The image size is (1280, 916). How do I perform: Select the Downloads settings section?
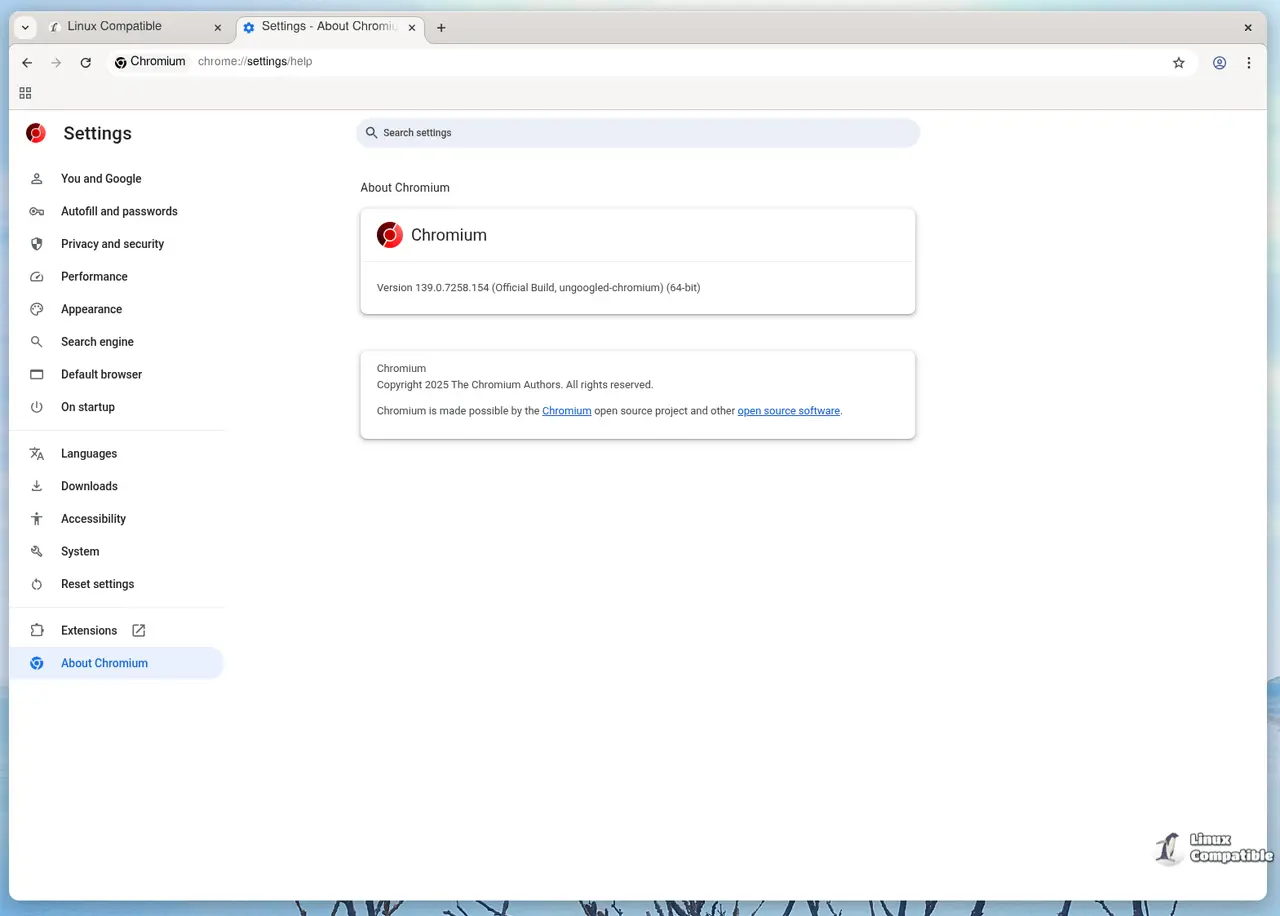tap(89, 486)
